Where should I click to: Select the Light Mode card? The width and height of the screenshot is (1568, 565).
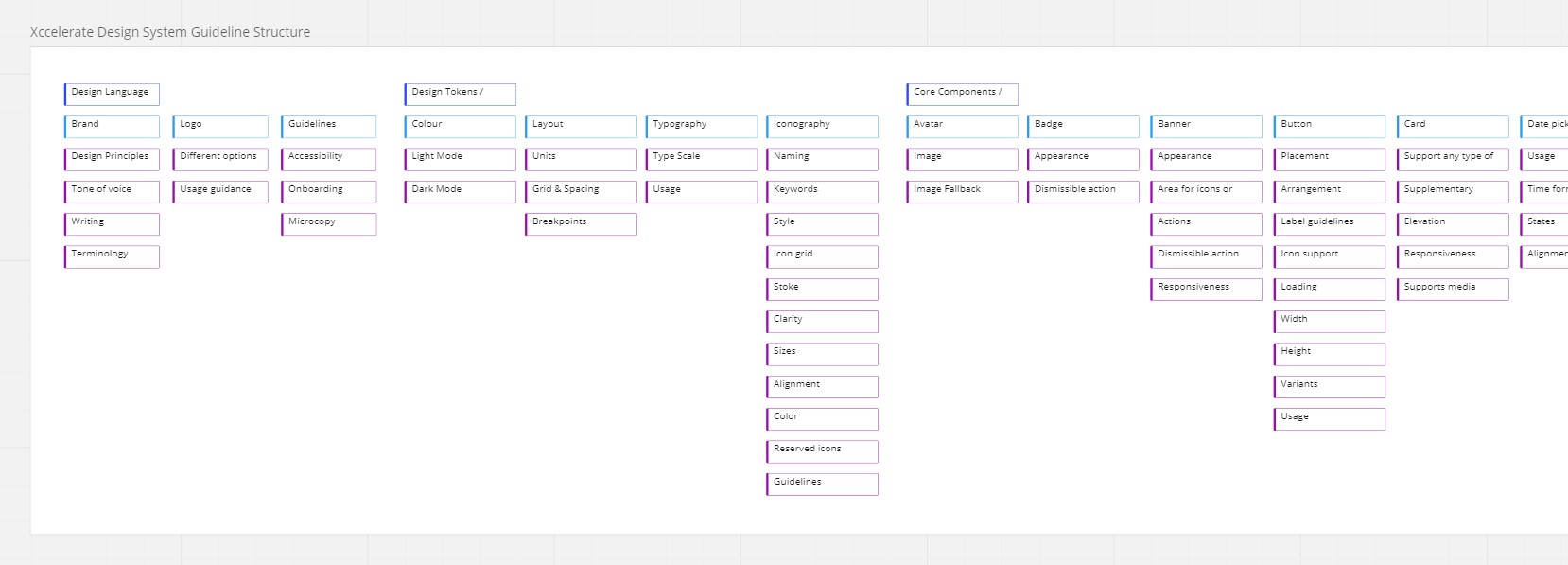click(461, 159)
